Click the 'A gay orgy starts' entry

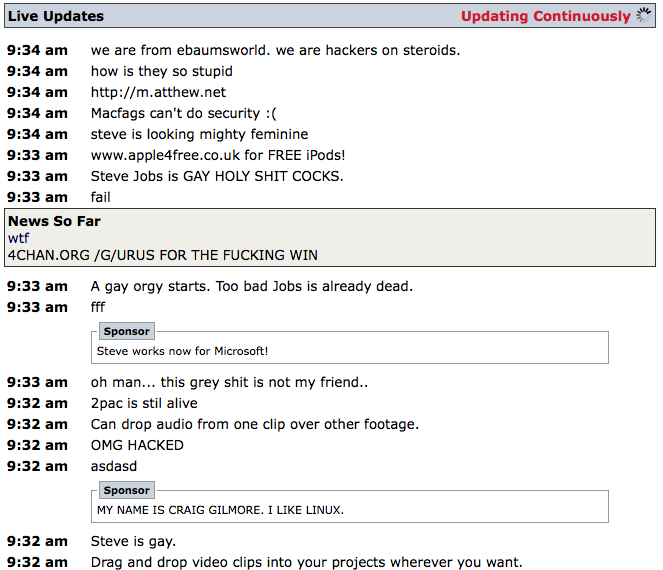pos(252,286)
